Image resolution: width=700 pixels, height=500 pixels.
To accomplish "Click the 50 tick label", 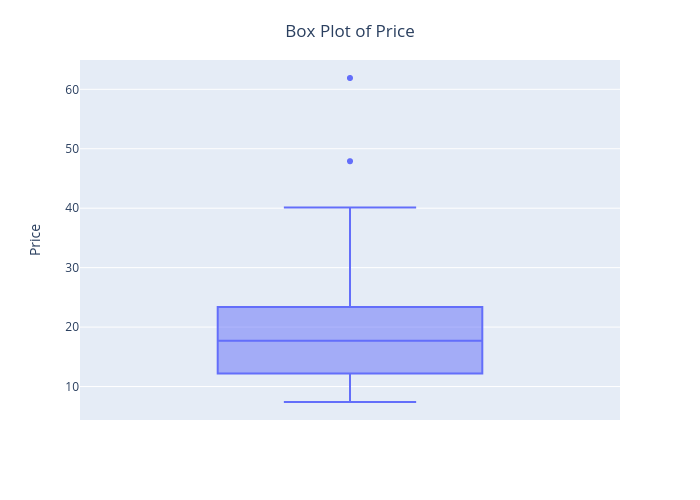I will click(72, 149).
